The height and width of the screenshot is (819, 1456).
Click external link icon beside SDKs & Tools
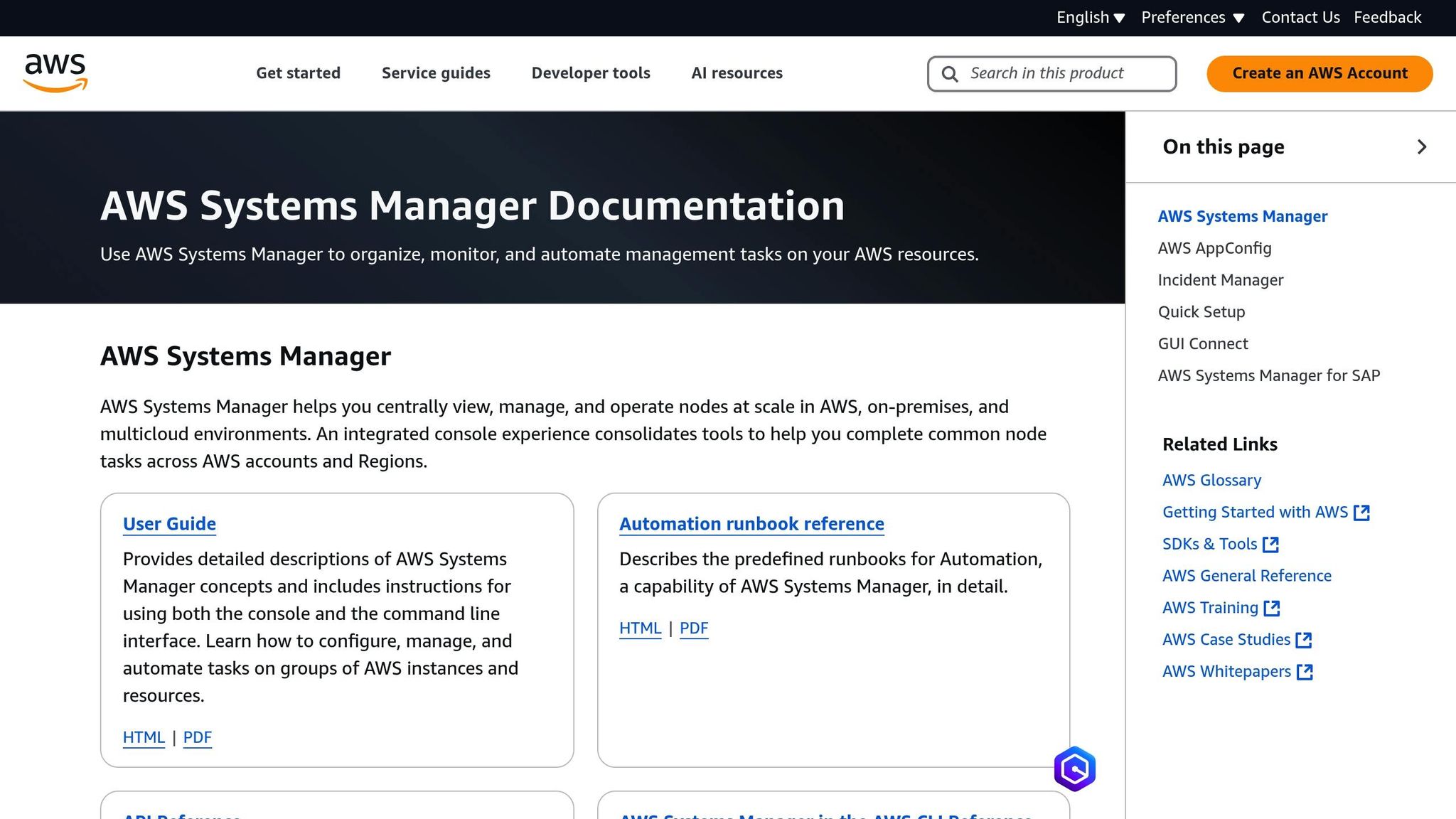tap(1270, 545)
